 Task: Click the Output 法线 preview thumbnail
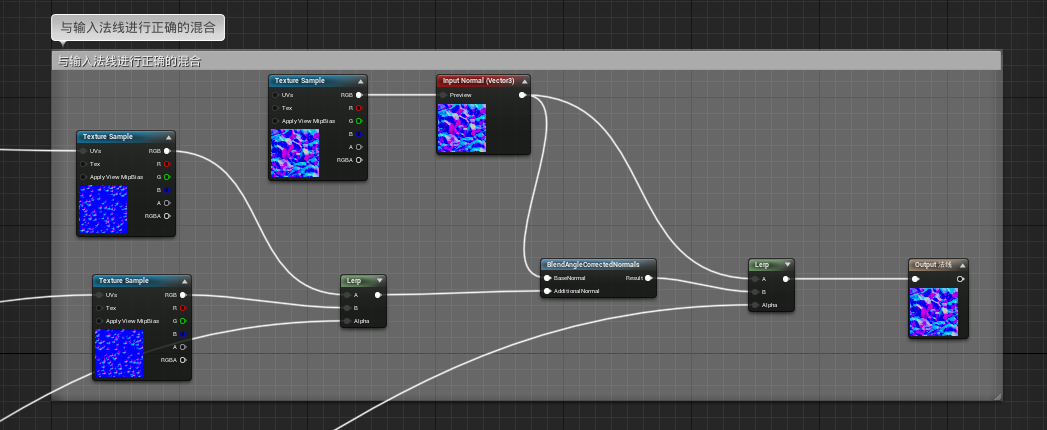933,312
